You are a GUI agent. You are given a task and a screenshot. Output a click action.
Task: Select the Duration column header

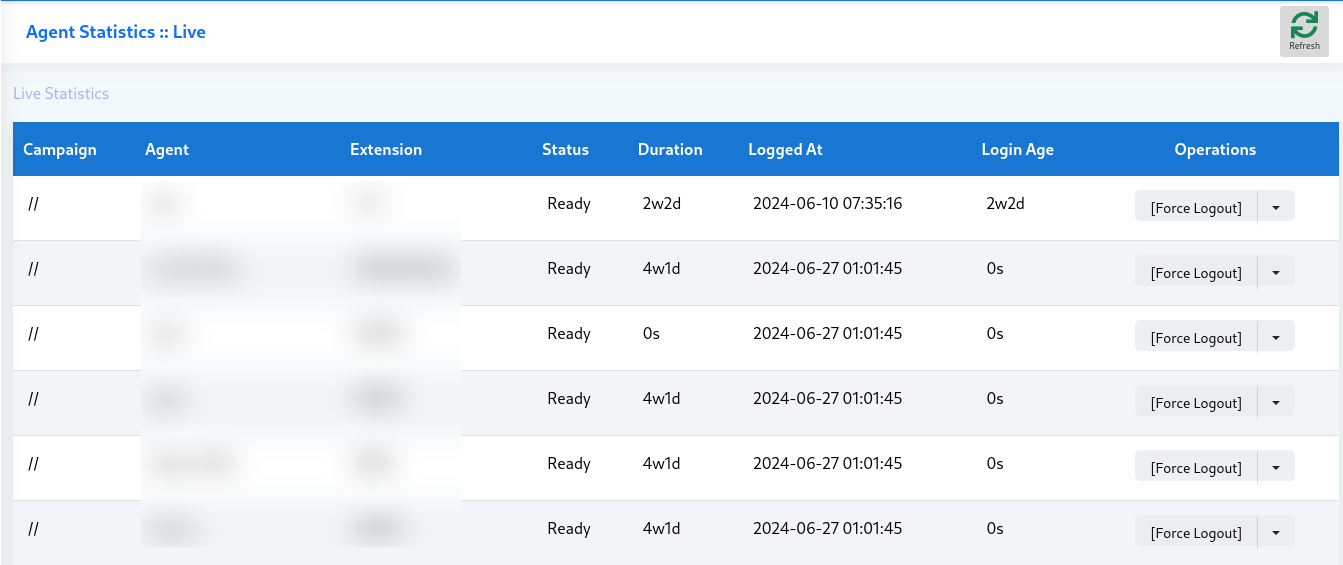click(x=670, y=149)
